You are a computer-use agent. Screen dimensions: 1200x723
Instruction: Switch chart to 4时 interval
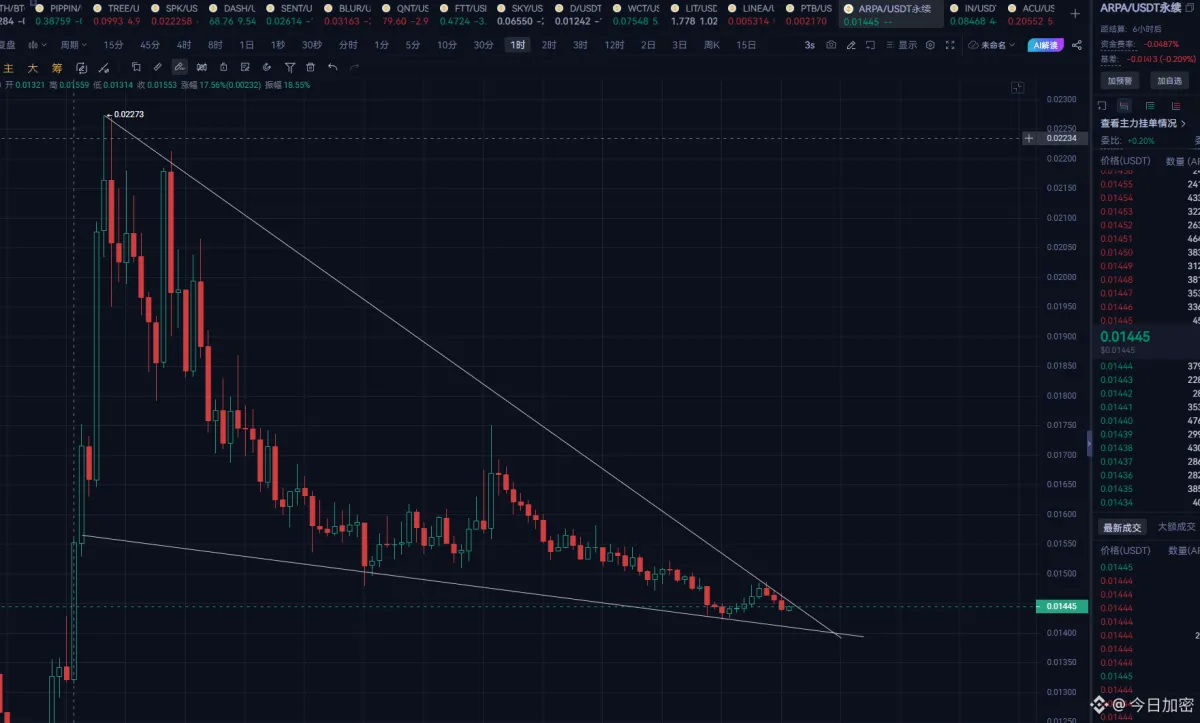184,45
